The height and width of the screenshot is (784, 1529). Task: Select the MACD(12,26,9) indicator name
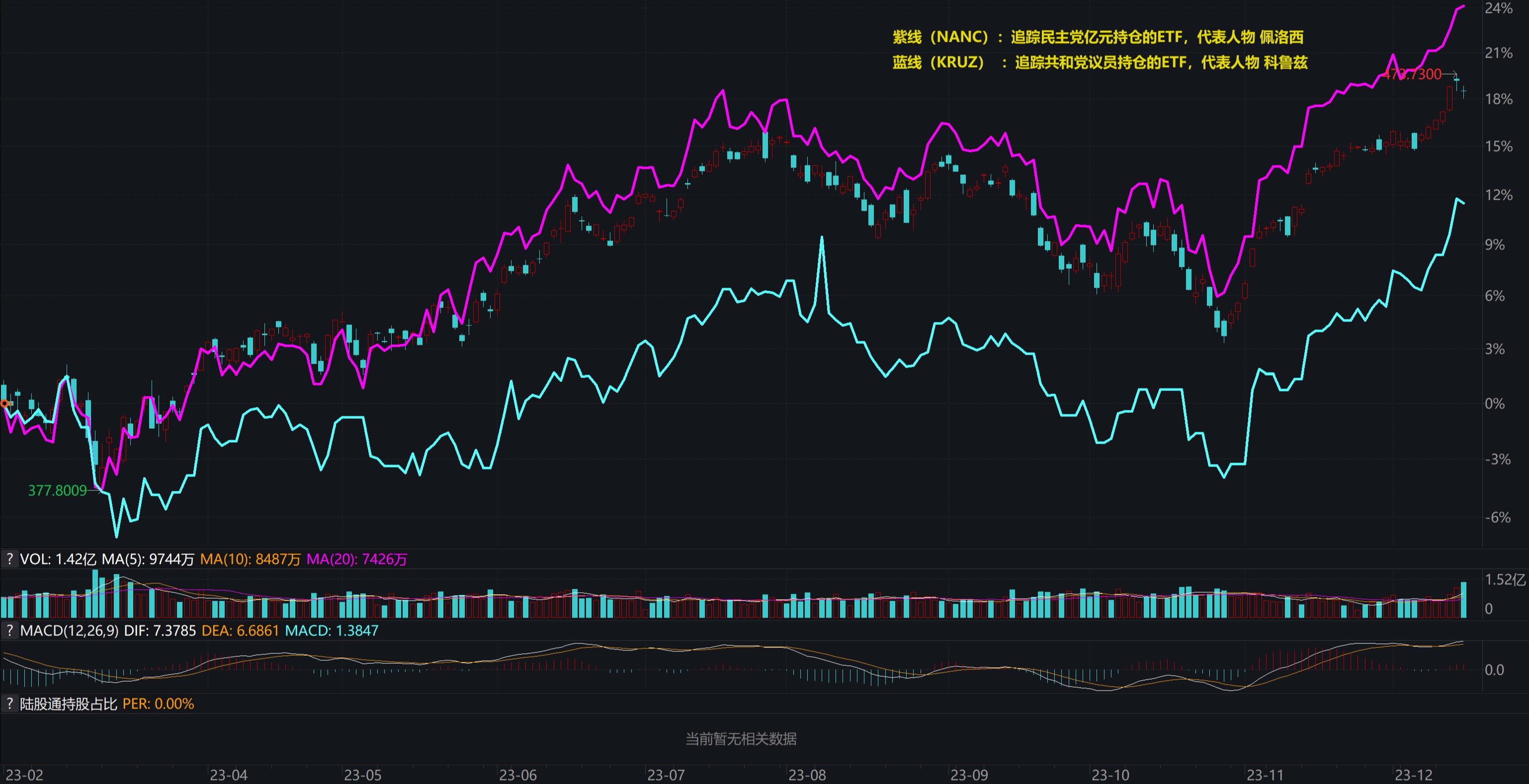pos(70,630)
